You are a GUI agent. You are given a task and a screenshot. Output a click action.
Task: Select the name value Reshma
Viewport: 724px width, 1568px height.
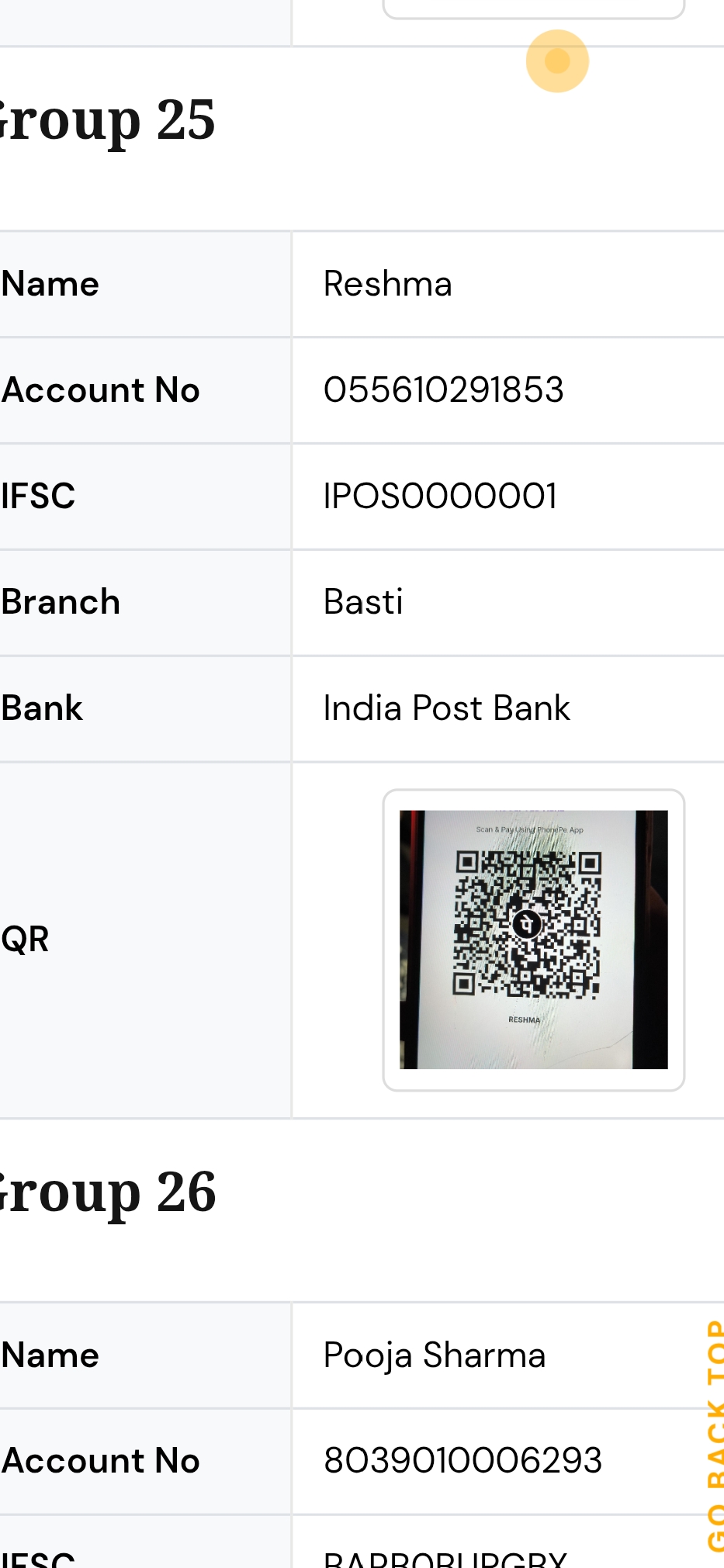pos(387,284)
